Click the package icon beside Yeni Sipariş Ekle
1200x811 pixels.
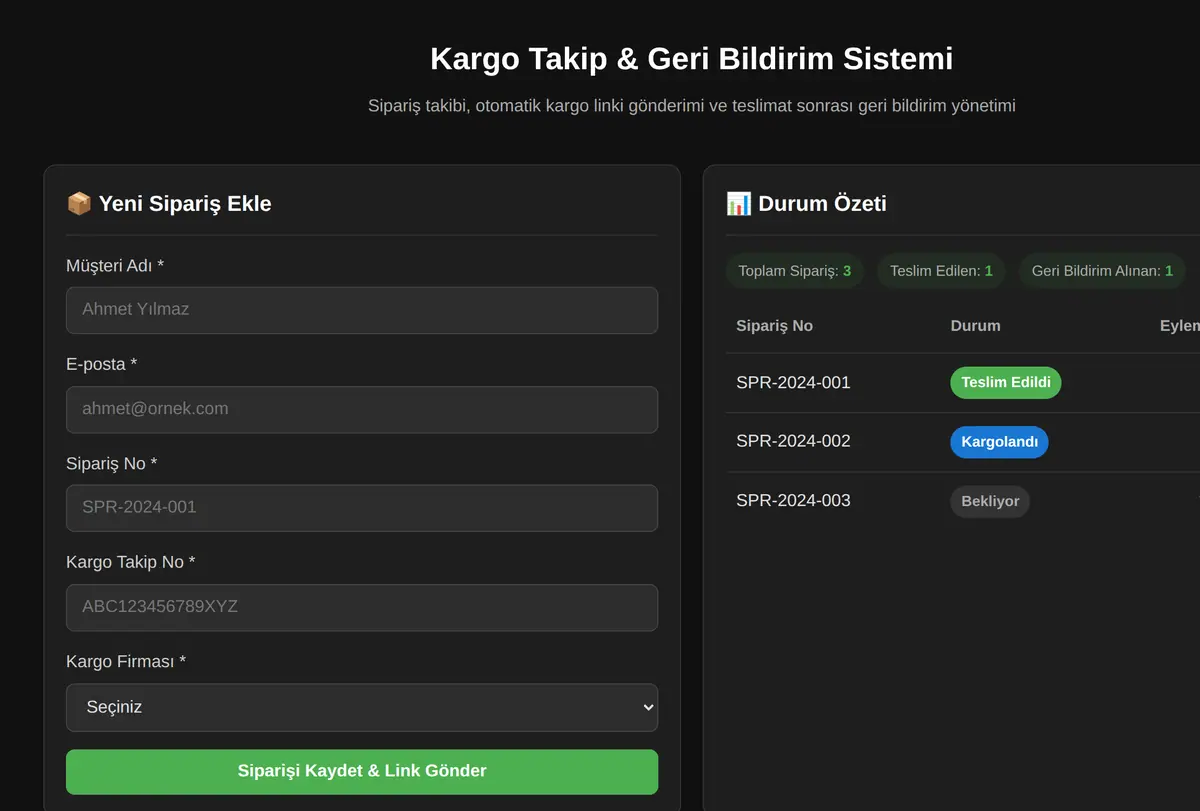79,204
